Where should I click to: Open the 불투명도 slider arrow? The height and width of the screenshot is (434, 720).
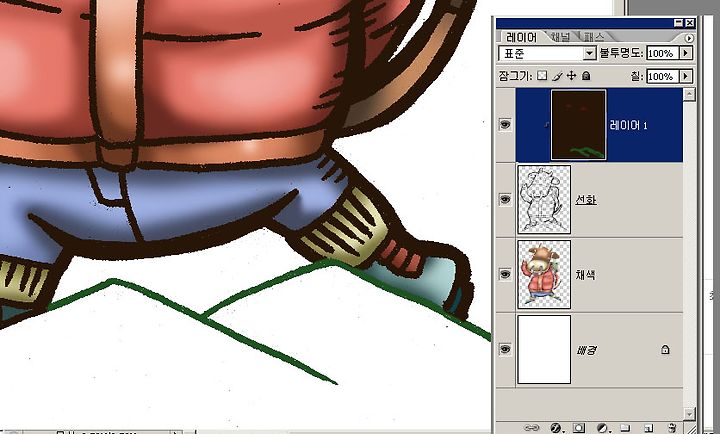pos(686,53)
